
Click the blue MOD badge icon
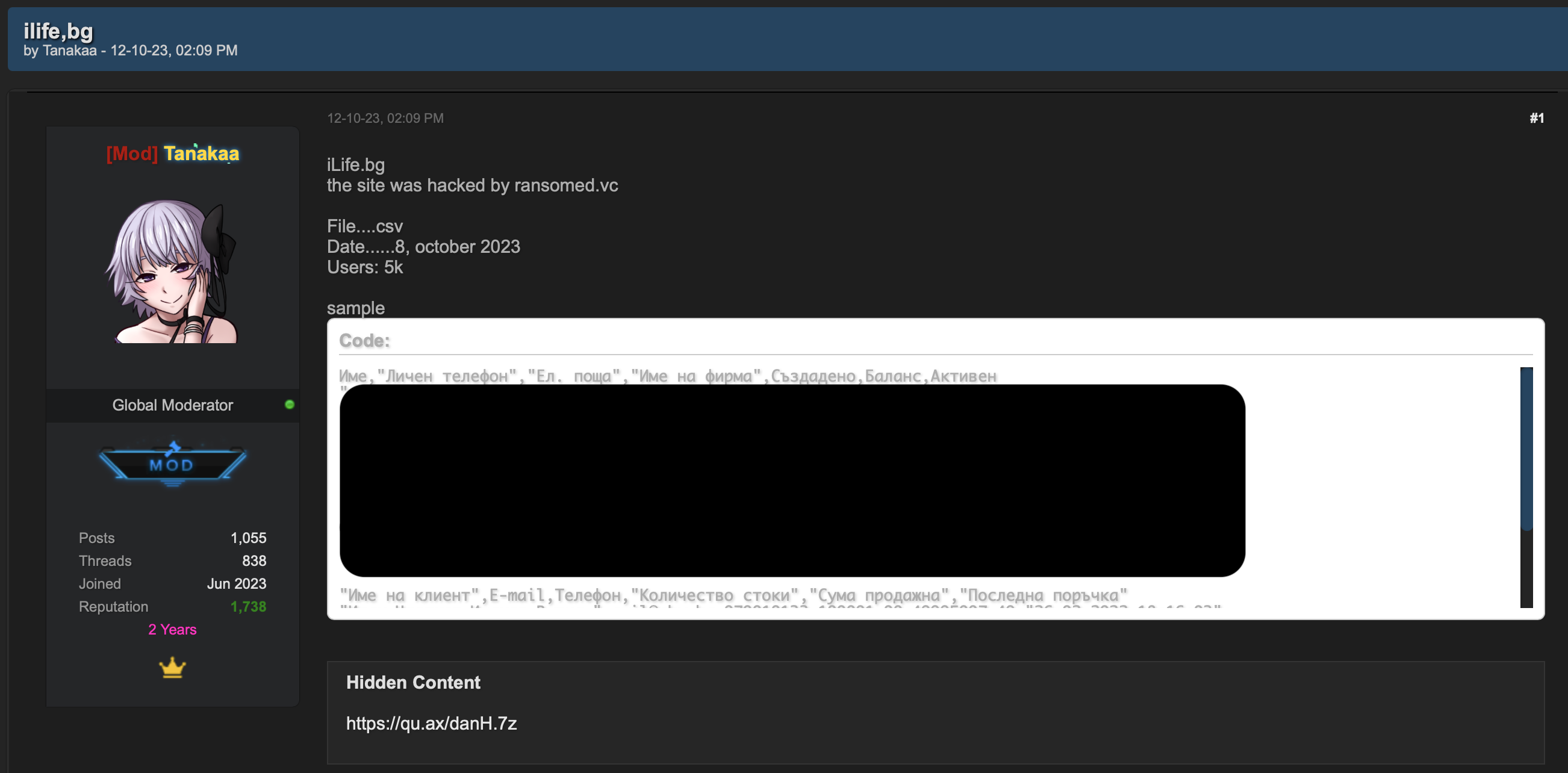point(172,464)
